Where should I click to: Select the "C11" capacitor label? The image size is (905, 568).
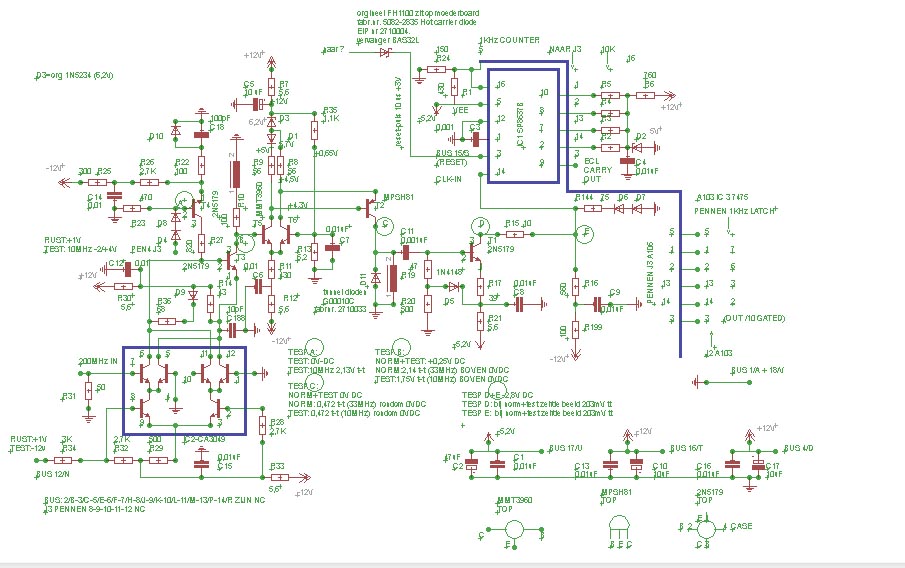(407, 231)
